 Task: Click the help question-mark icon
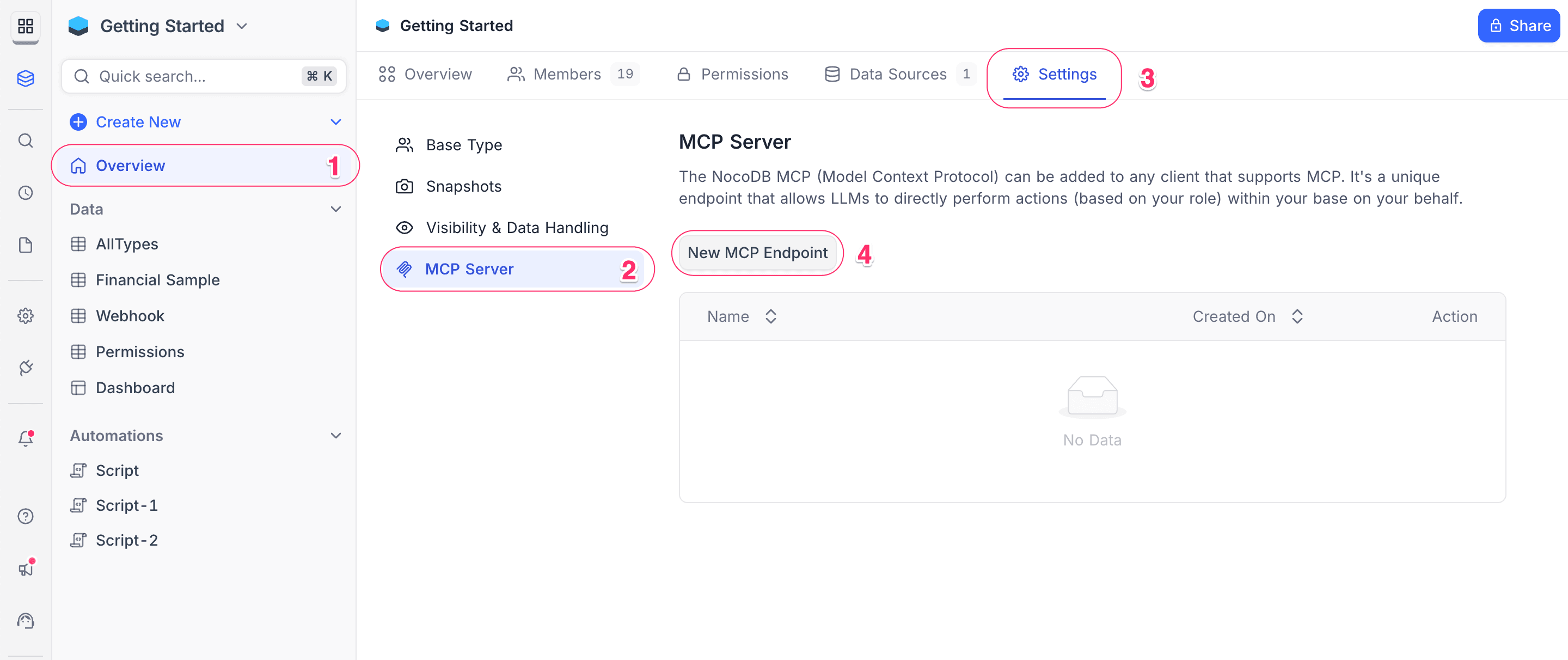26,516
